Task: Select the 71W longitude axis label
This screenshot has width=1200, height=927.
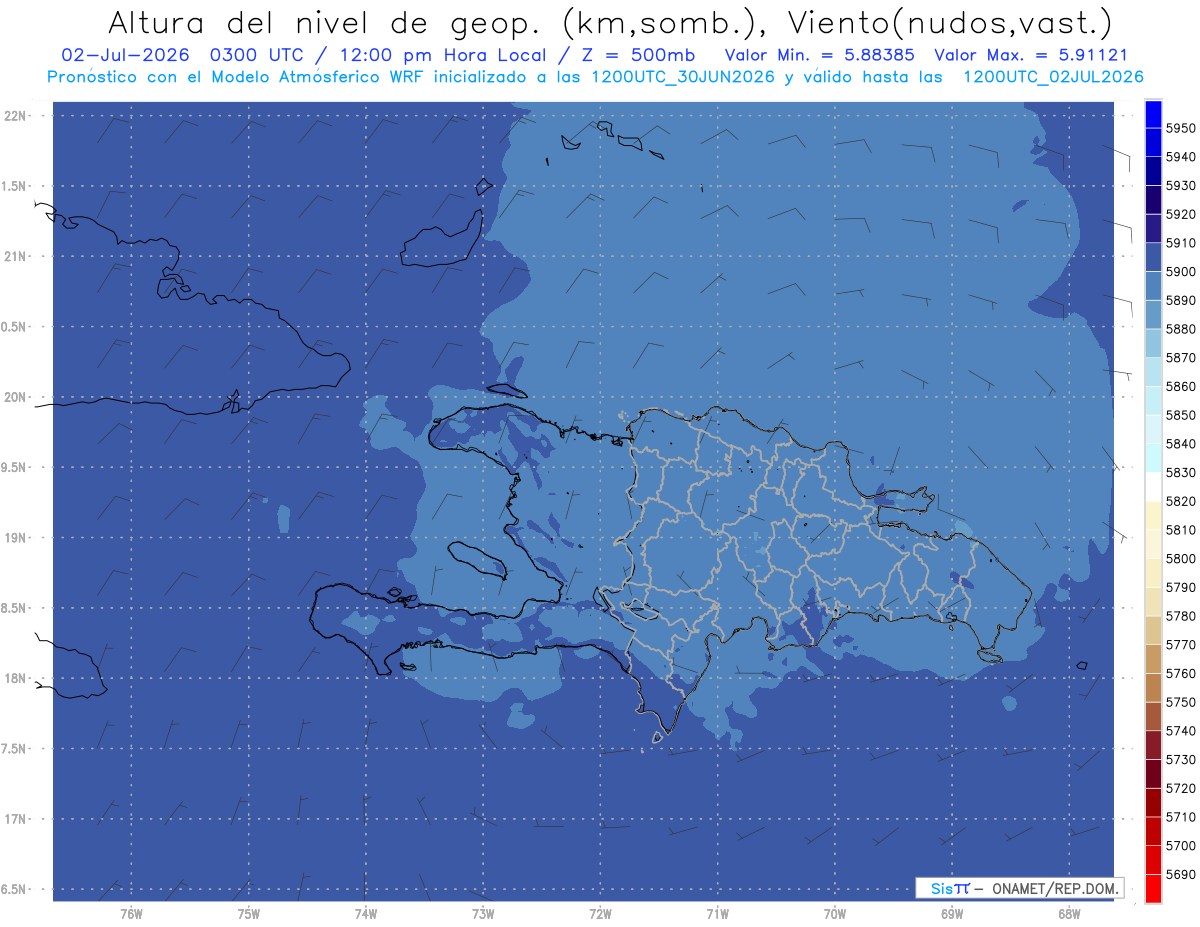Action: click(717, 914)
